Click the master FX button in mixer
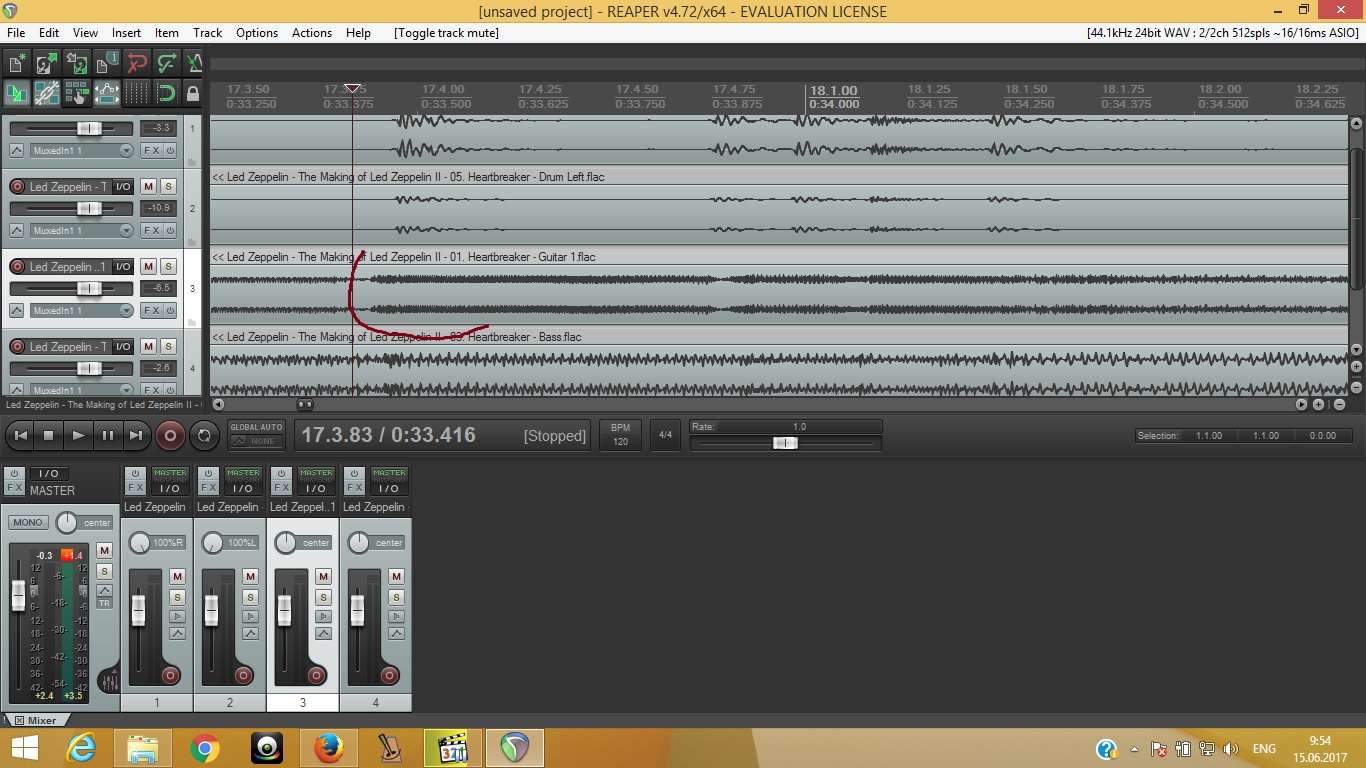The height and width of the screenshot is (768, 1366). [14, 488]
